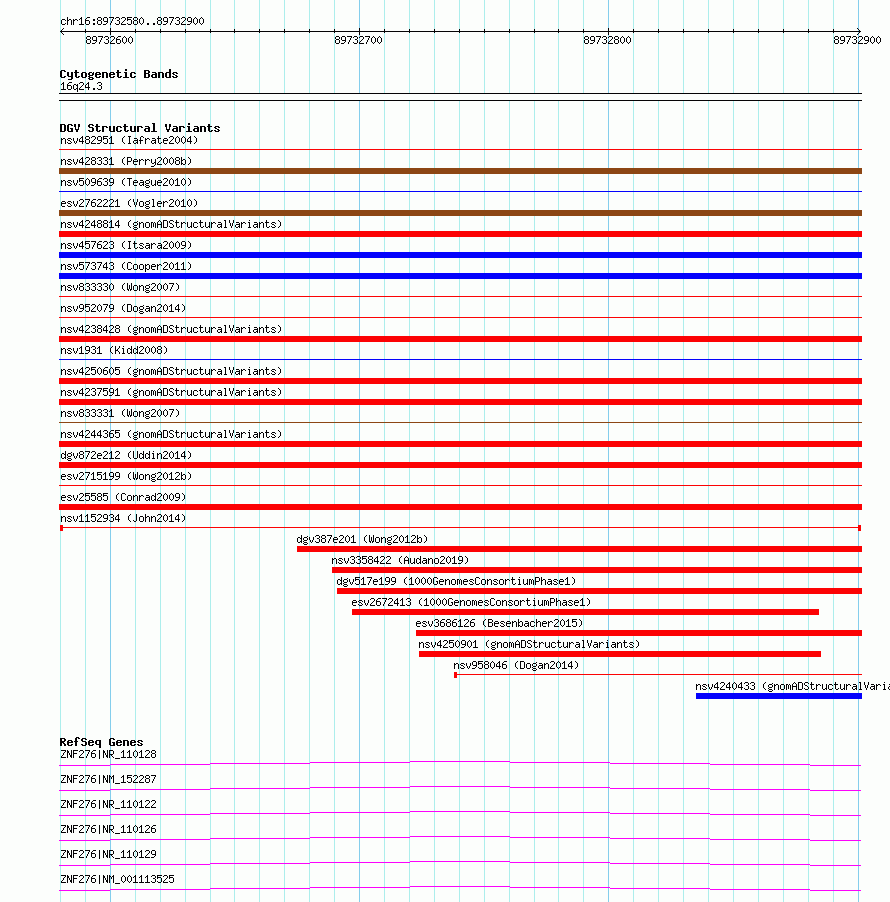
Task: Click esv2672413 1000Genomes variant label
Action: point(471,602)
